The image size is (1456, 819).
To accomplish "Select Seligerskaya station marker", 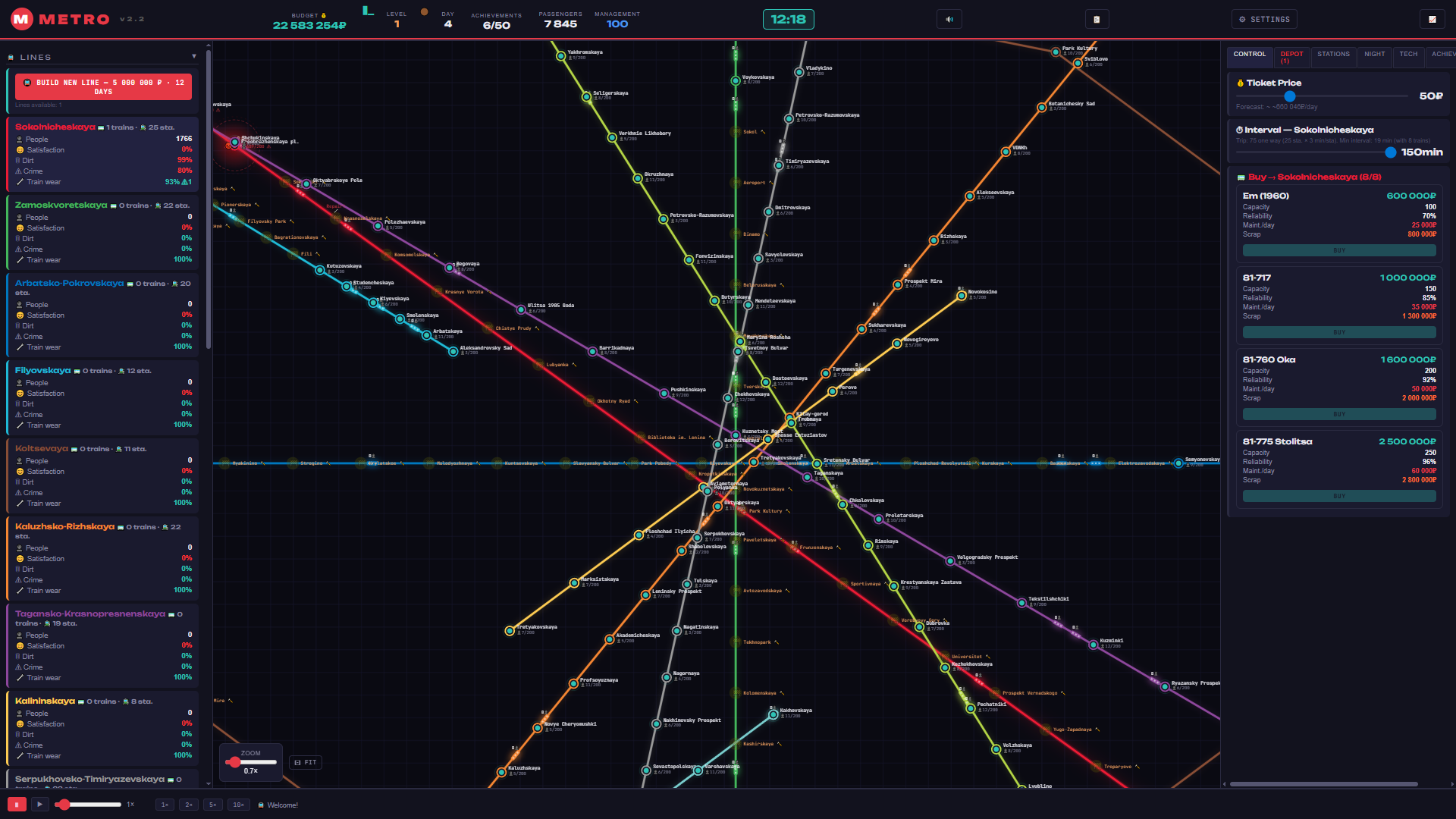I will [x=586, y=96].
